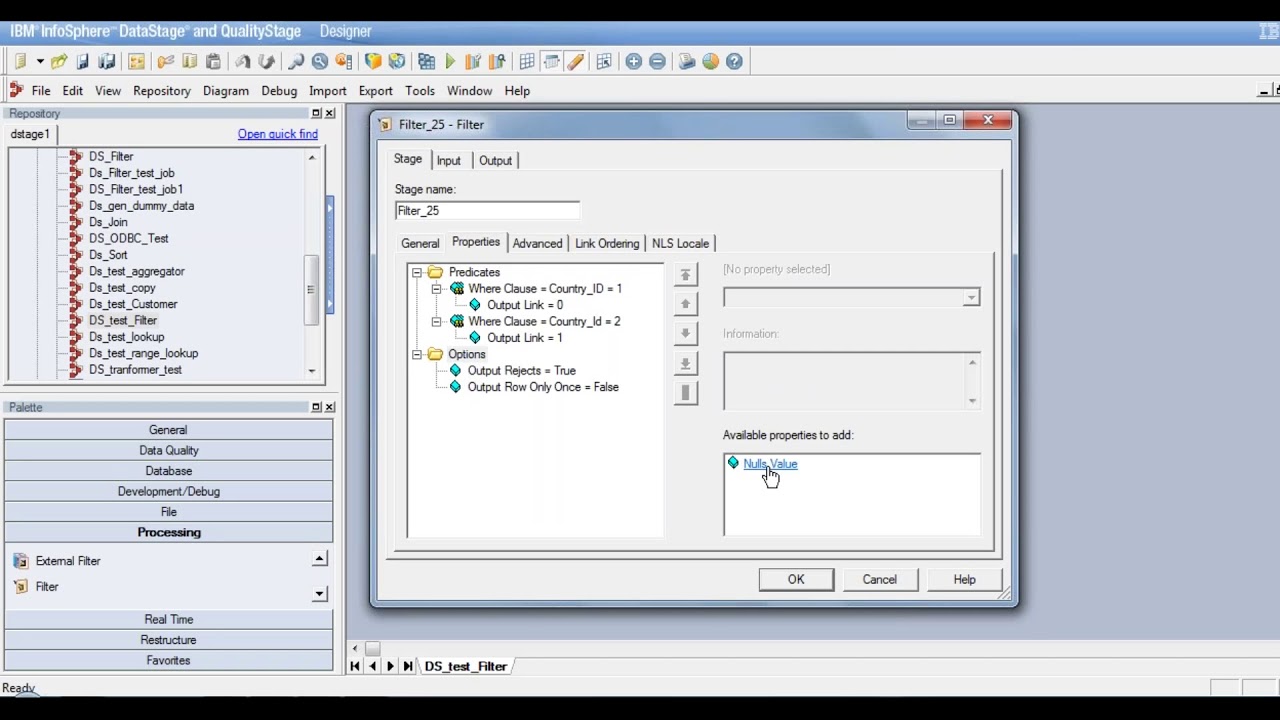Image resolution: width=1280 pixels, height=720 pixels.
Task: Switch to the NLS Locale tab
Action: [x=680, y=244]
